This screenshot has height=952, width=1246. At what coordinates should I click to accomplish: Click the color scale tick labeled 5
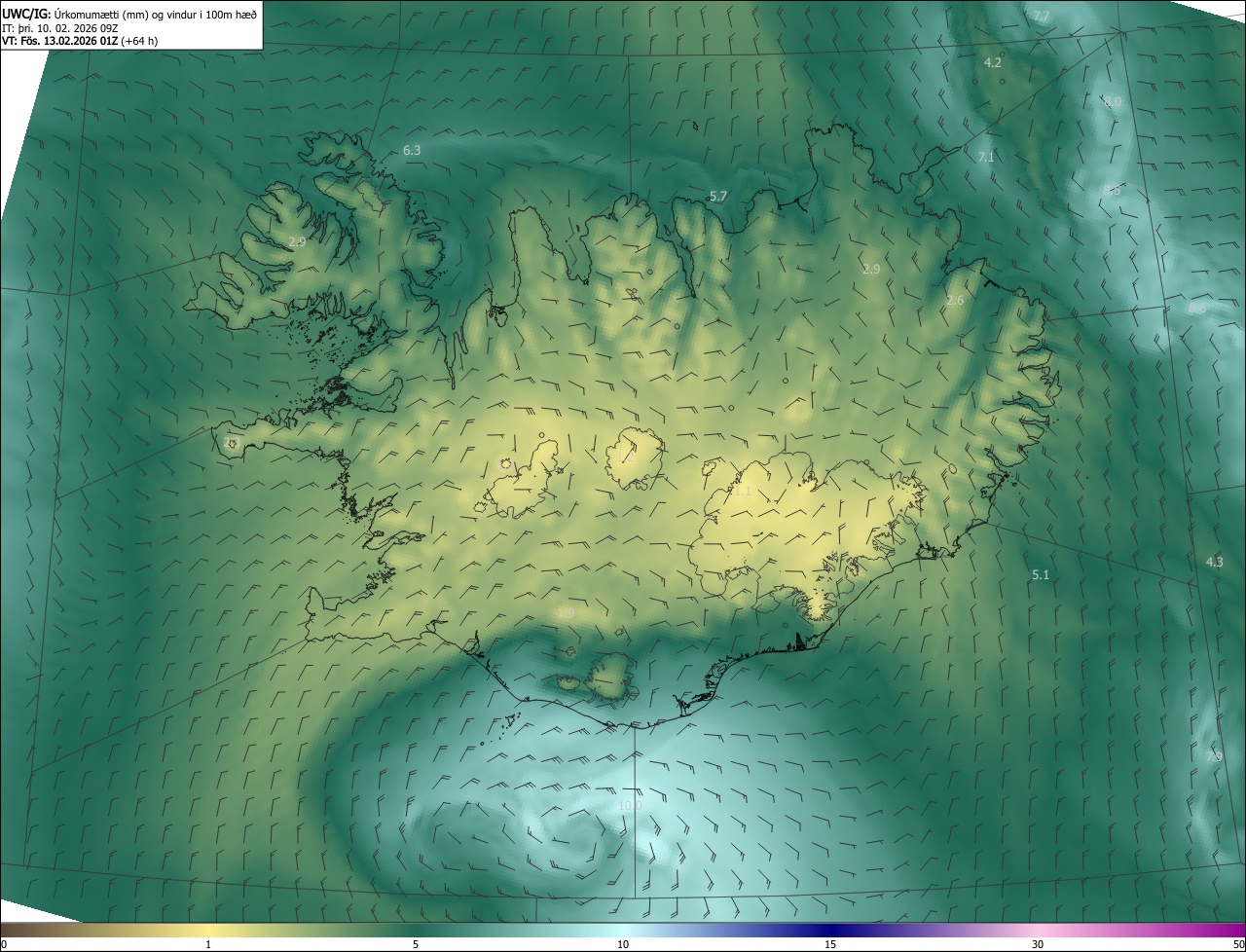point(416,944)
